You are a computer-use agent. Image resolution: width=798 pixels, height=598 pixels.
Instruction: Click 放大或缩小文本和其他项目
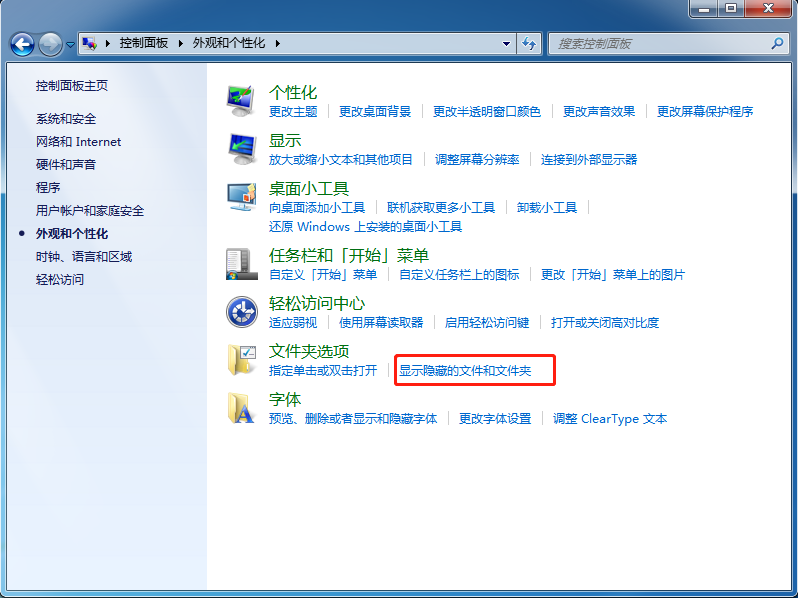click(340, 159)
